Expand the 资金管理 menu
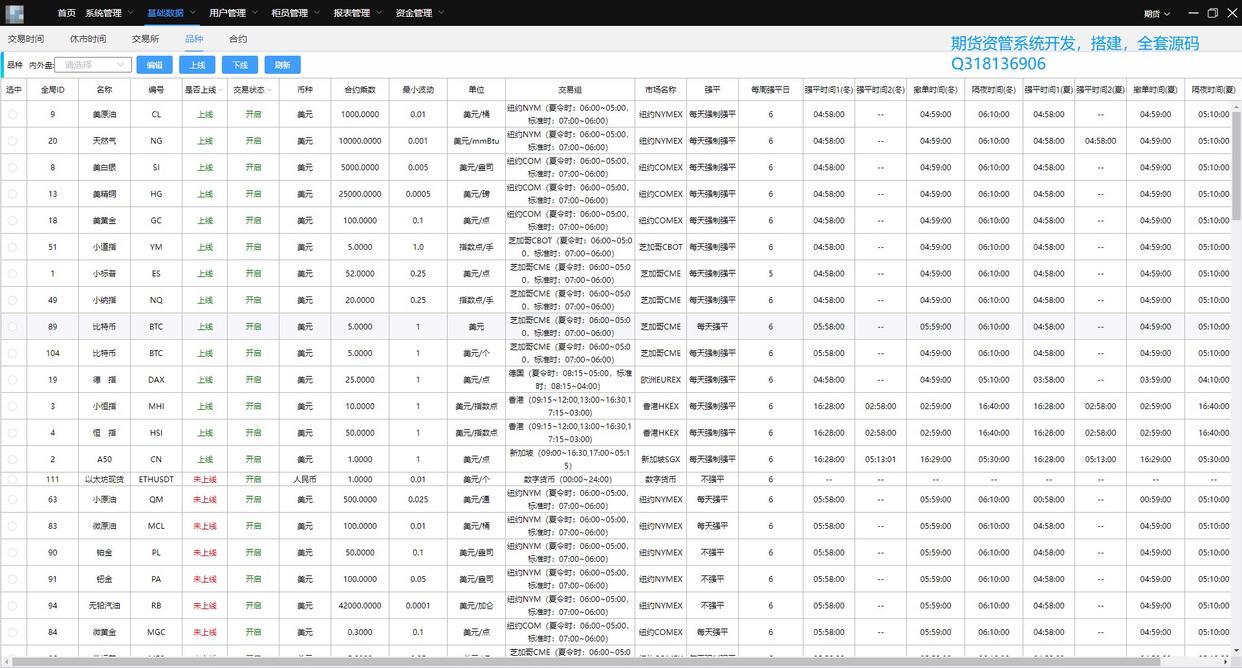The image size is (1242, 668). [419, 13]
